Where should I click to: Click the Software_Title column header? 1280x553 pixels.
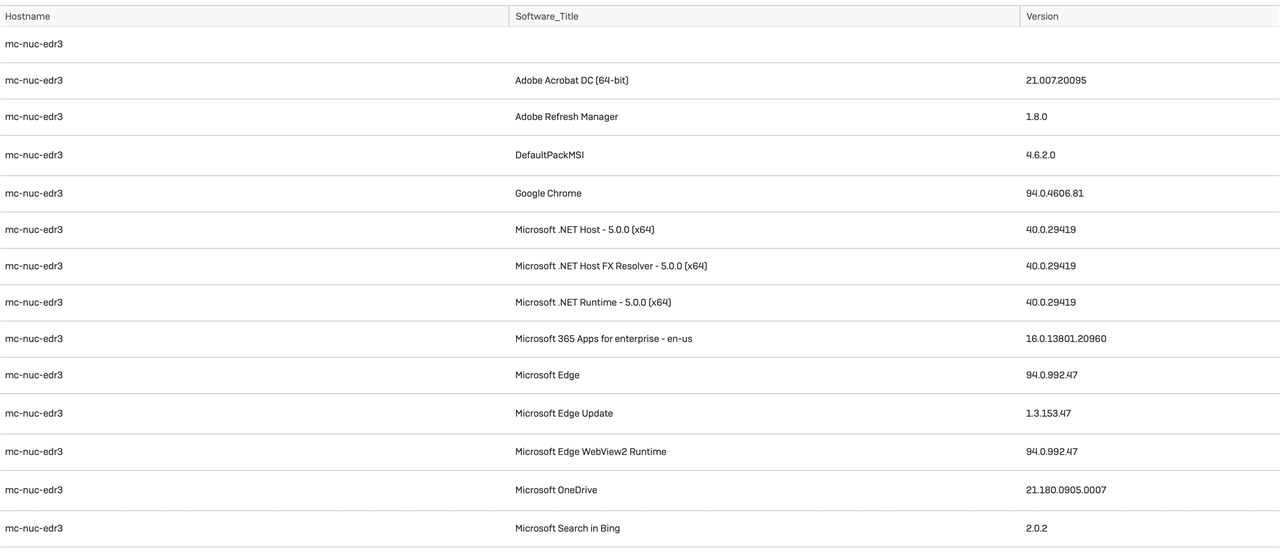546,16
